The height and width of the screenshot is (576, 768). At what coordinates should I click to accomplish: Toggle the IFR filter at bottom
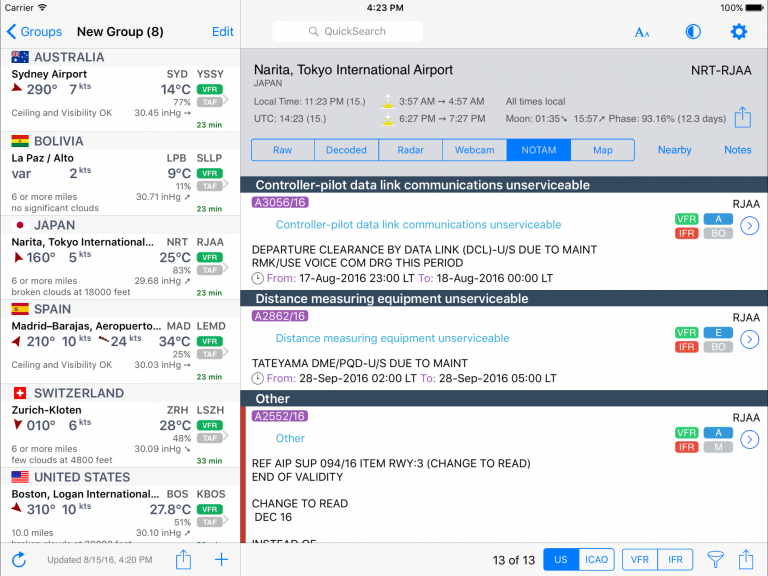pos(675,559)
